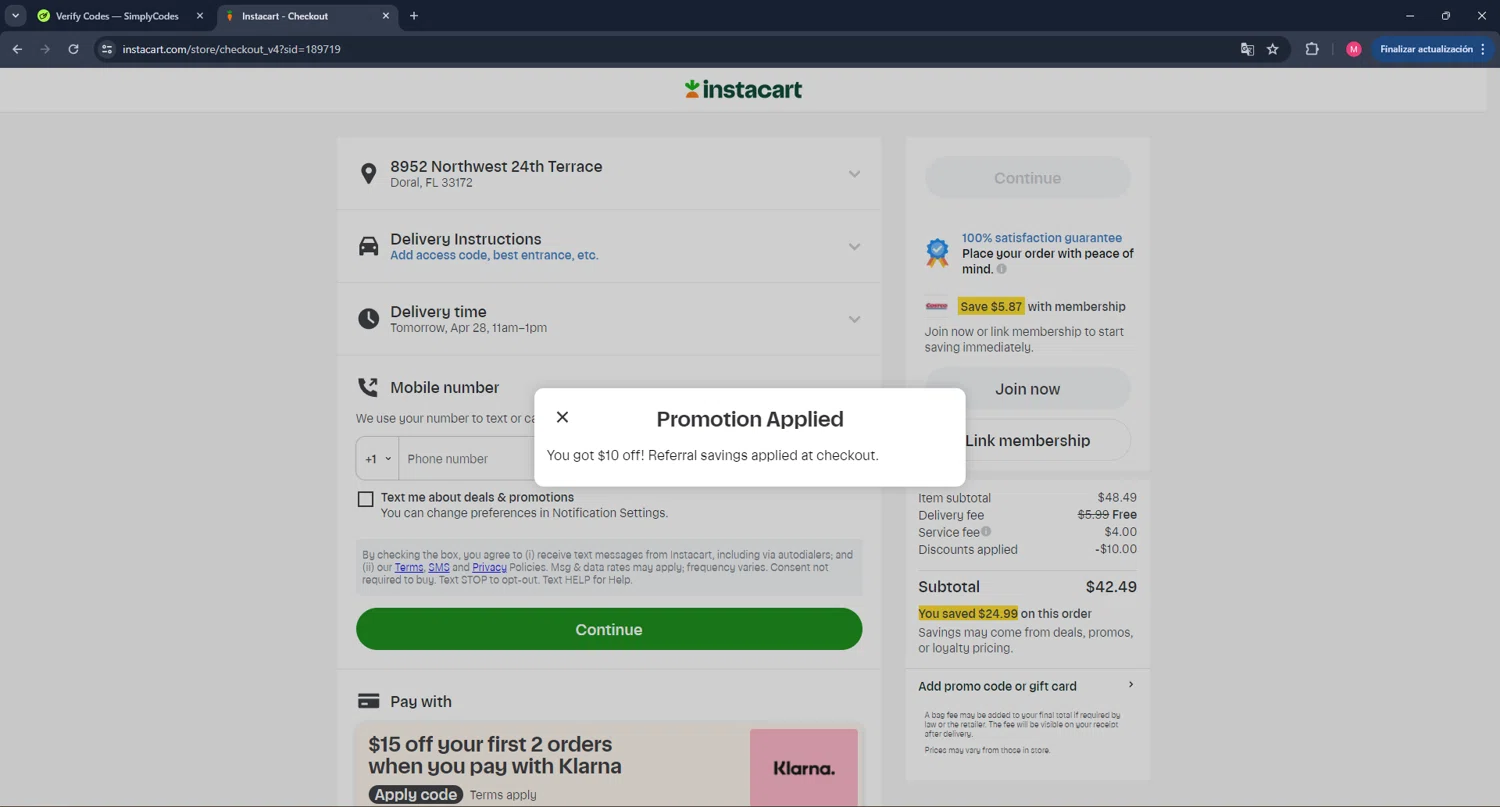Open the tab search dropdown
Image resolution: width=1500 pixels, height=807 pixels.
(x=15, y=16)
